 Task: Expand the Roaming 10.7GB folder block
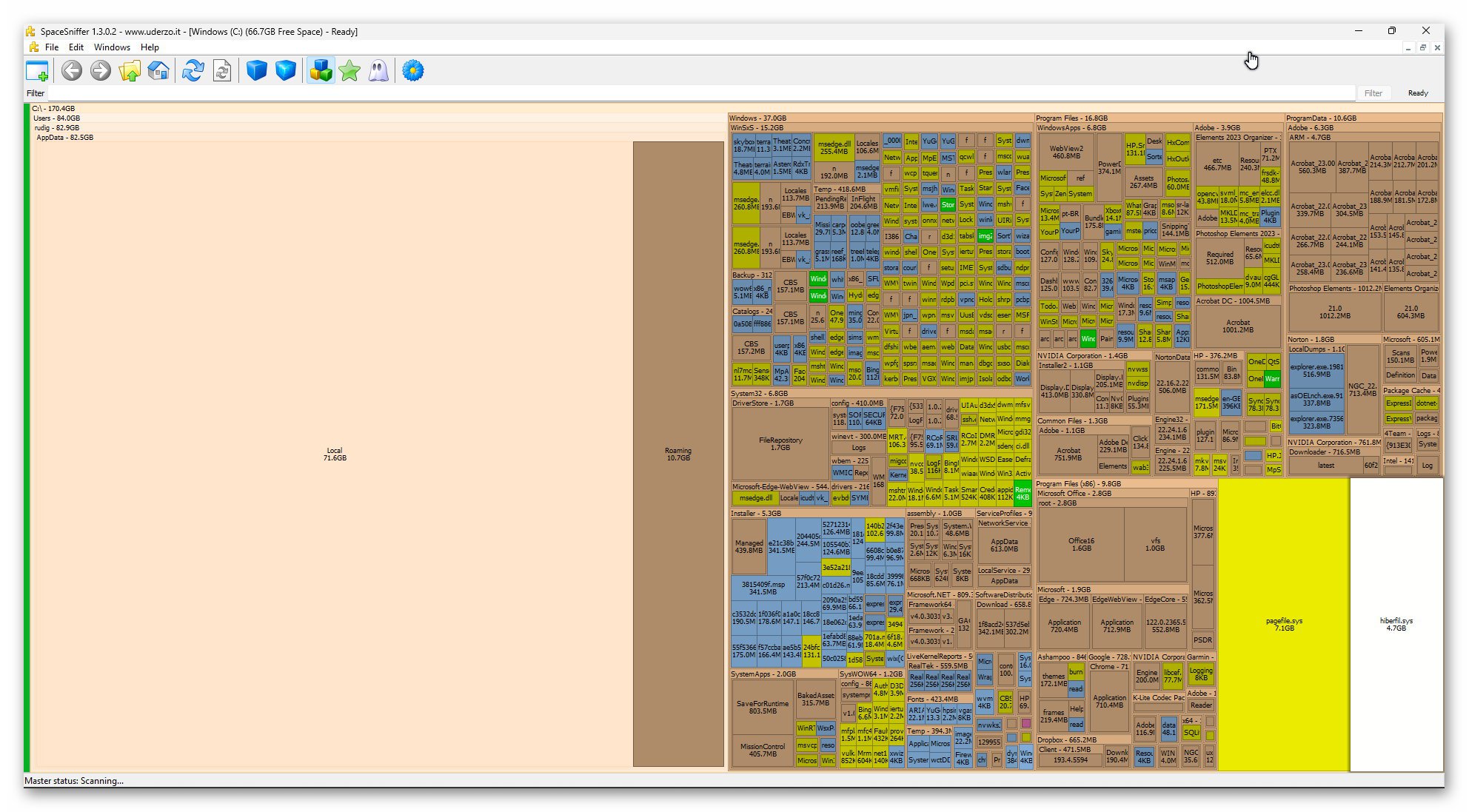tap(678, 454)
